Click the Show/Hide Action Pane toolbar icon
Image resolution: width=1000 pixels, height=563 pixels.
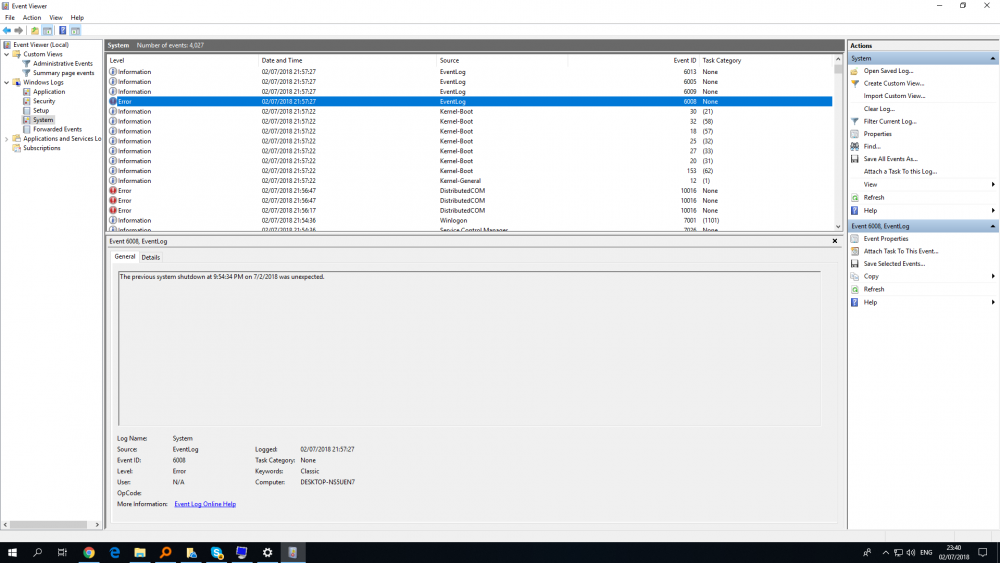click(x=75, y=31)
